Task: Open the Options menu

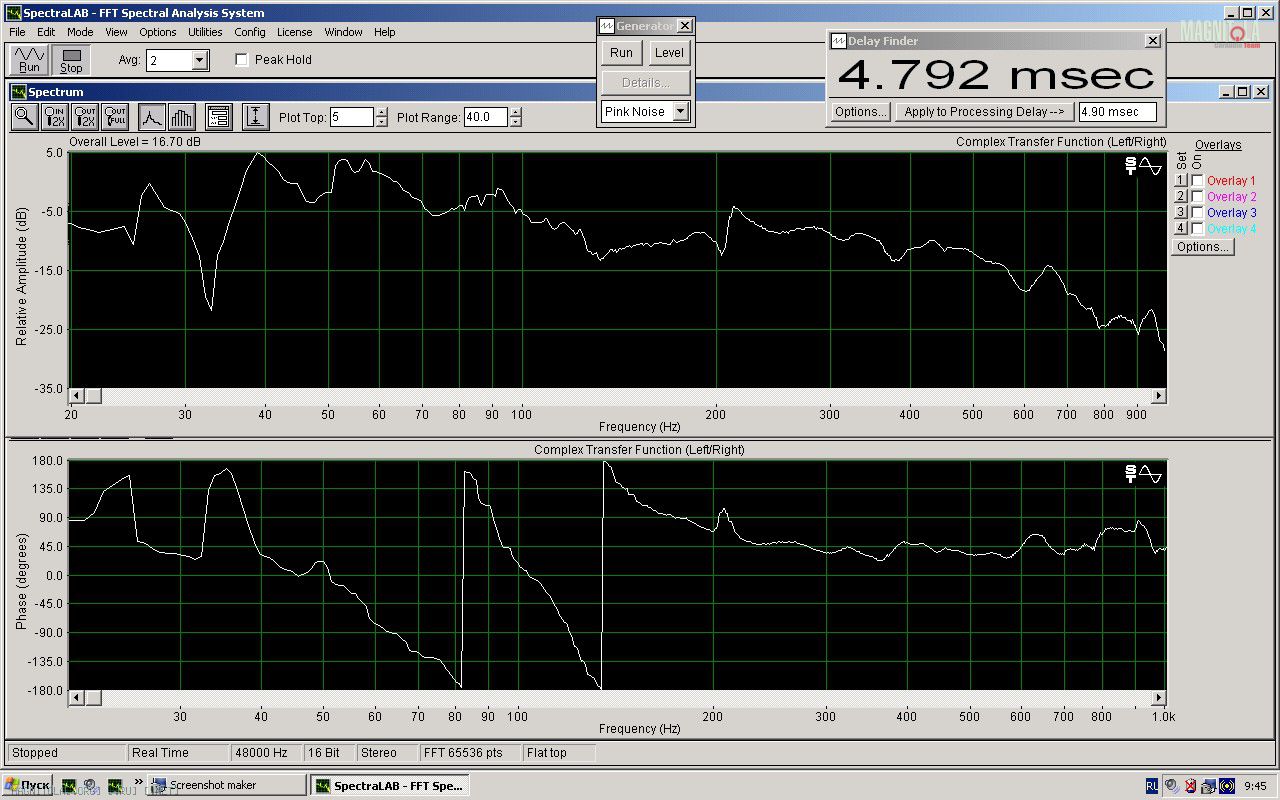Action: (x=158, y=32)
